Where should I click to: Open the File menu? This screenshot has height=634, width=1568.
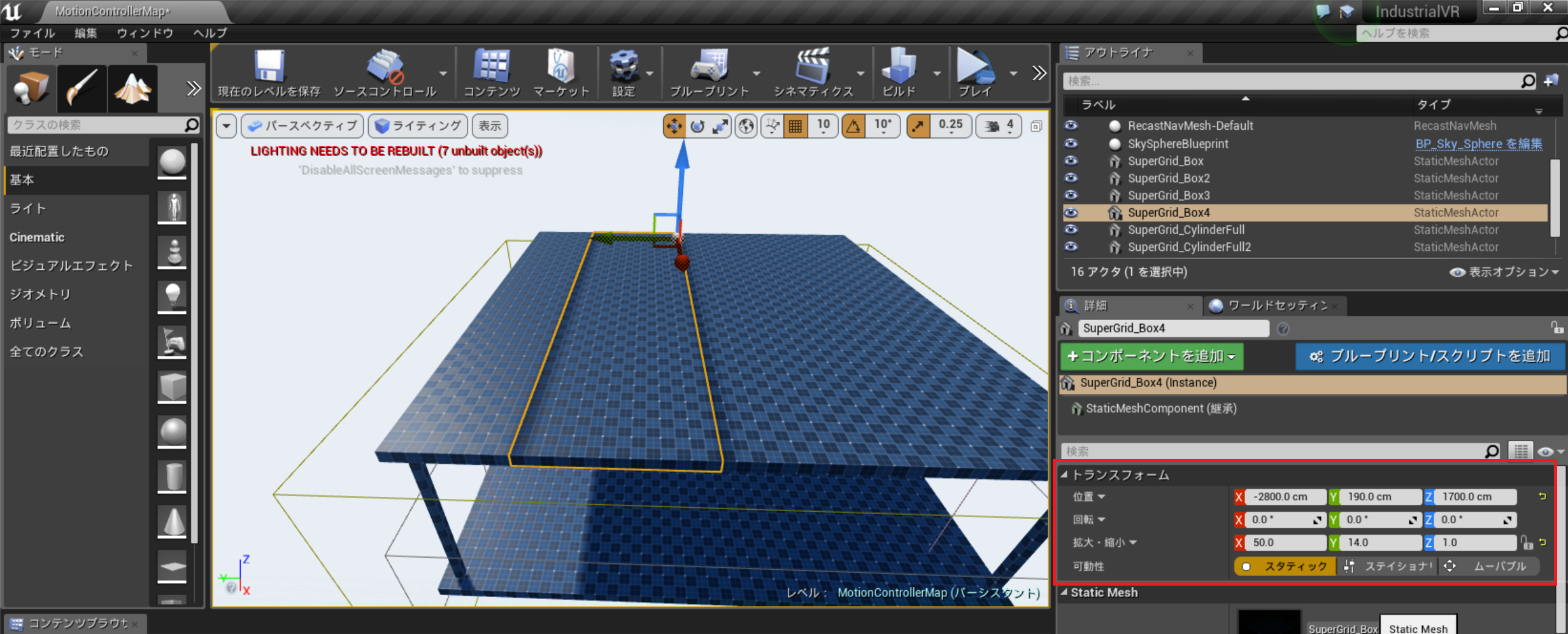click(32, 33)
